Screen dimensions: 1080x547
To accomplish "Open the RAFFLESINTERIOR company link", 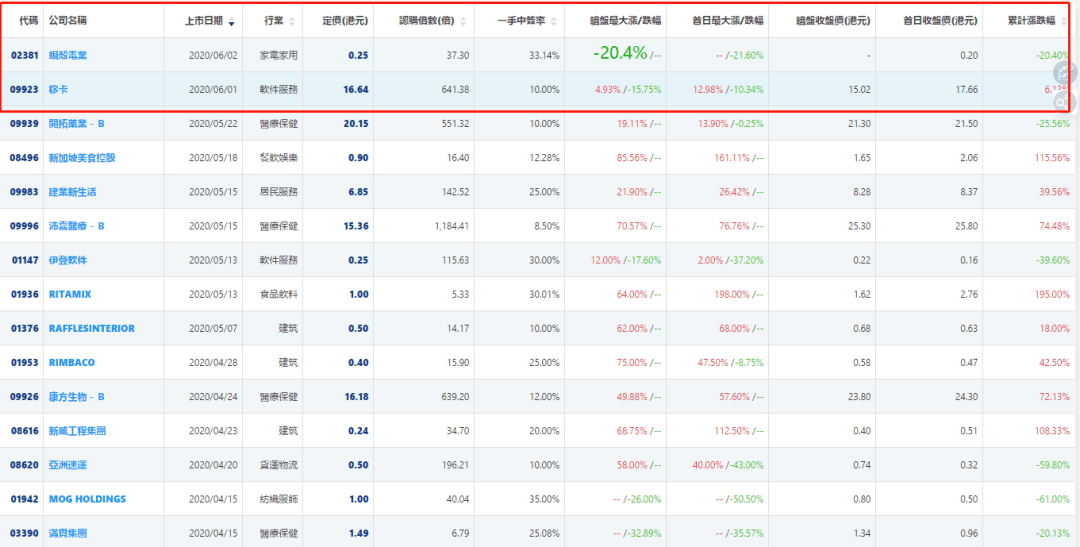I will (92, 329).
